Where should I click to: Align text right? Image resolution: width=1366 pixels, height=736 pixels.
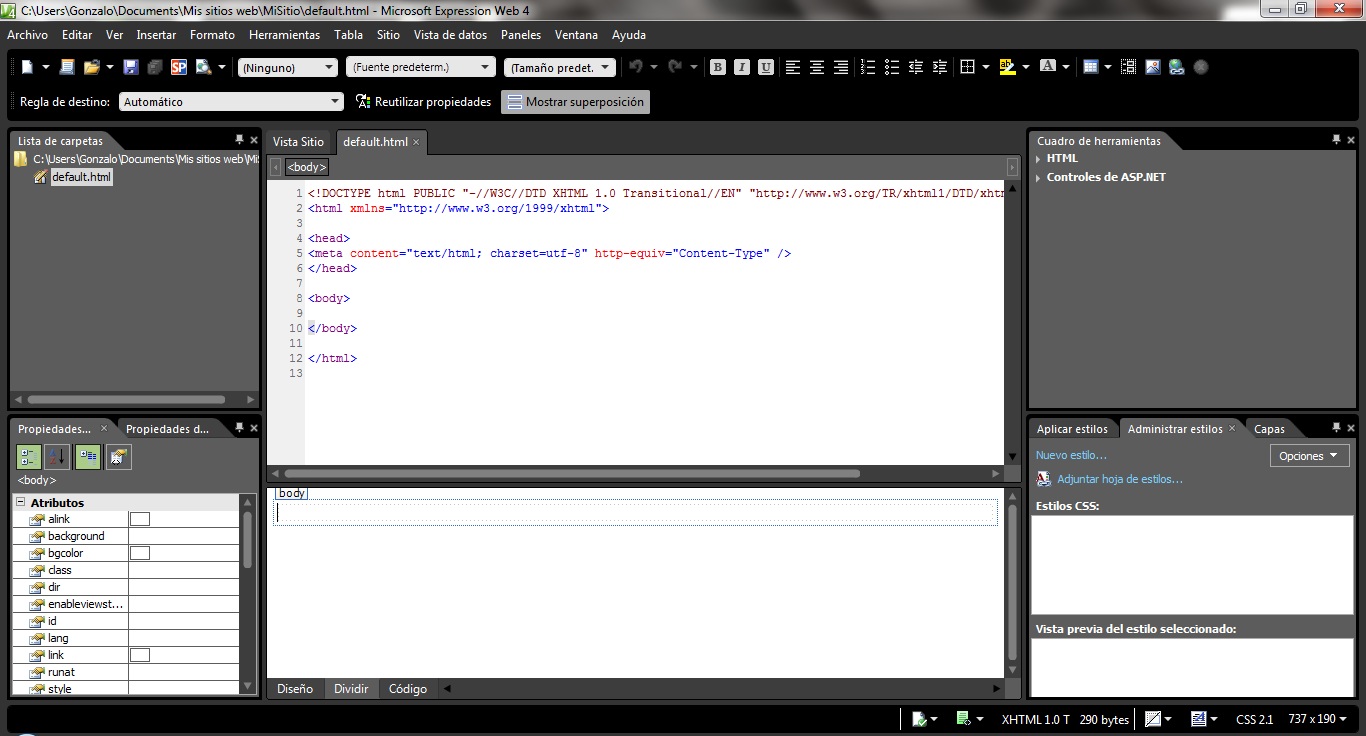[841, 67]
